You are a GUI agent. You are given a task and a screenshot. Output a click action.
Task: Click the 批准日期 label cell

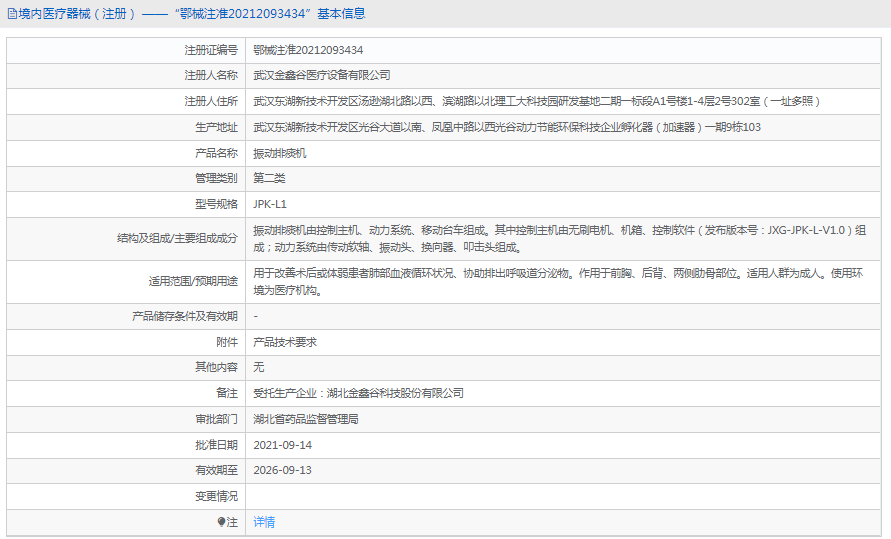coord(126,445)
